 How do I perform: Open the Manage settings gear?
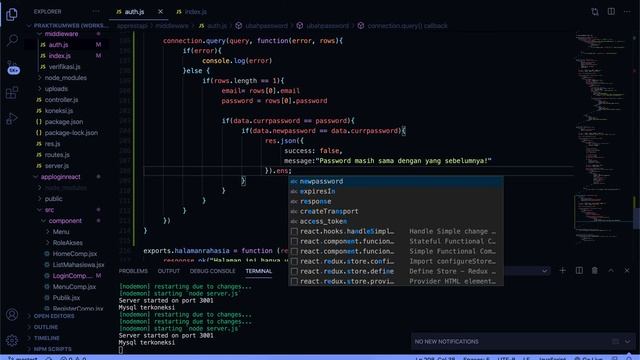coord(12,340)
